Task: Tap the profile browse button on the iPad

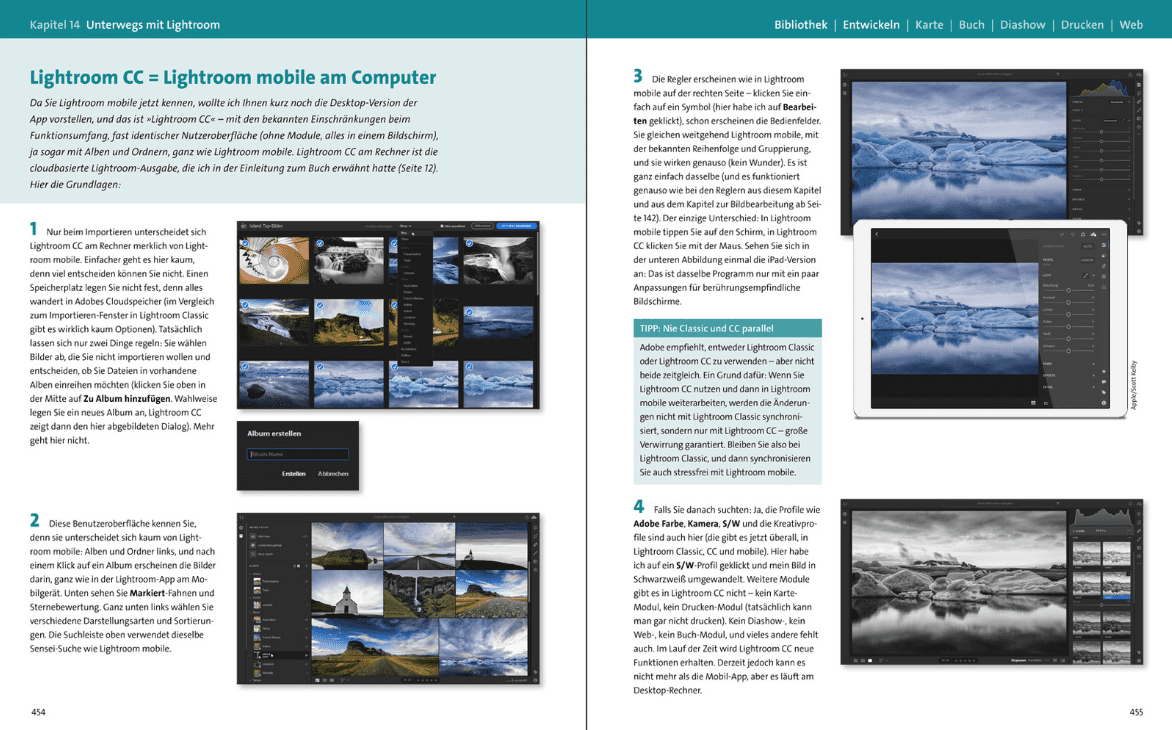Action: tap(1087, 260)
